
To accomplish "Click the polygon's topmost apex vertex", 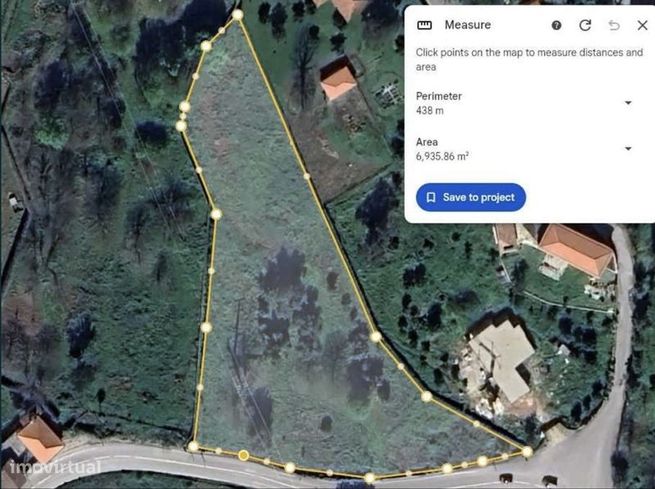I will (x=237, y=15).
